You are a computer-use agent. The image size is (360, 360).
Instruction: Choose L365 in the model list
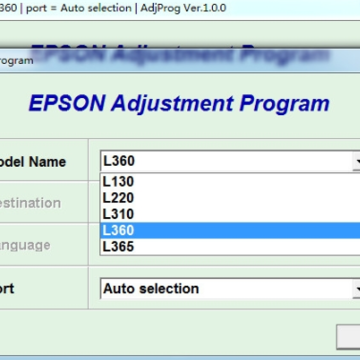[230, 247]
